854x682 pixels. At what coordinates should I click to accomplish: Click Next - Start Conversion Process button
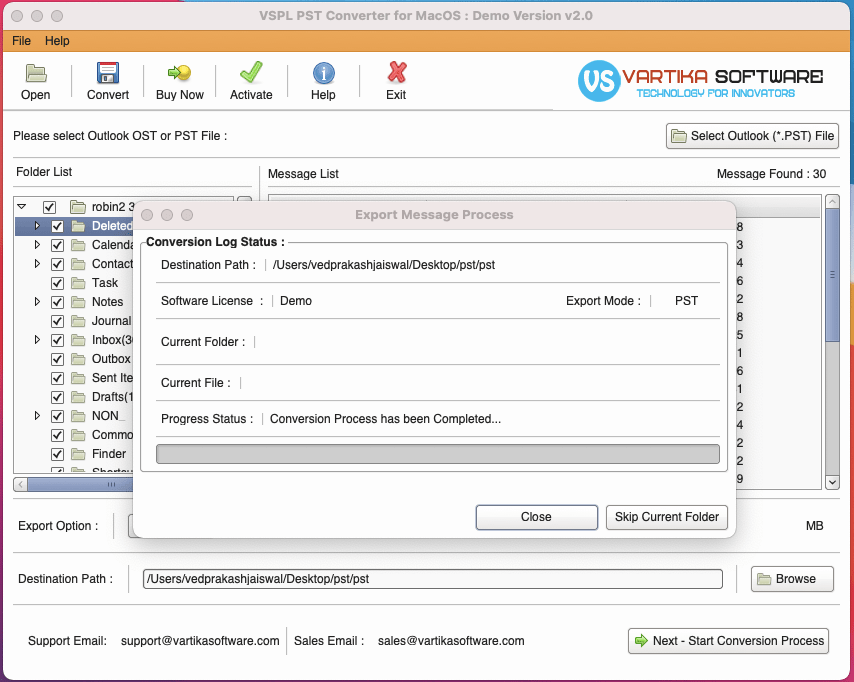point(728,641)
